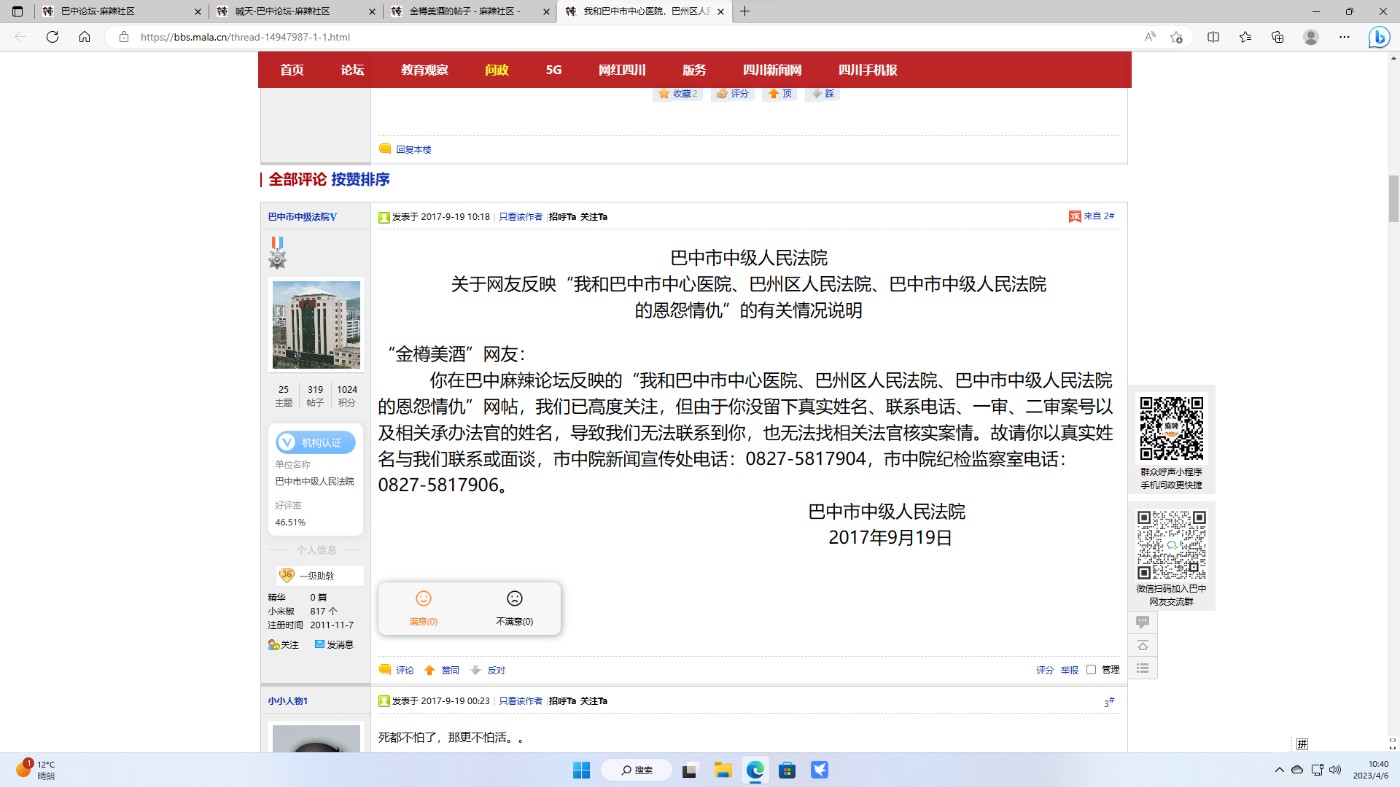Open 服务 in the navigation bar
The width and height of the screenshot is (1400, 787).
(694, 70)
